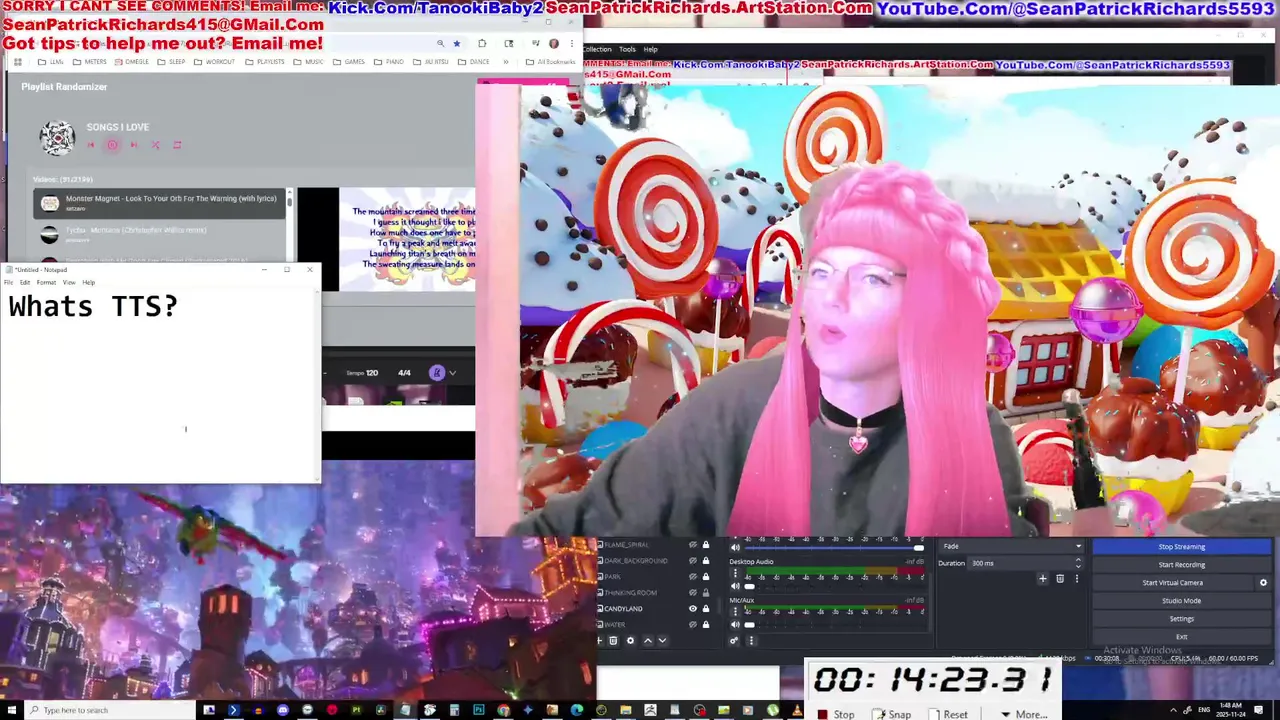Toggle shuffle in Playlist Randomizer
Image resolution: width=1280 pixels, height=720 pixels.
[155, 145]
